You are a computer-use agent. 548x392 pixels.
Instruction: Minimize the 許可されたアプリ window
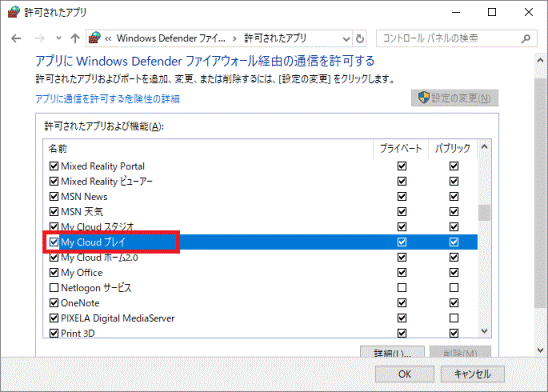pyautogui.click(x=456, y=12)
